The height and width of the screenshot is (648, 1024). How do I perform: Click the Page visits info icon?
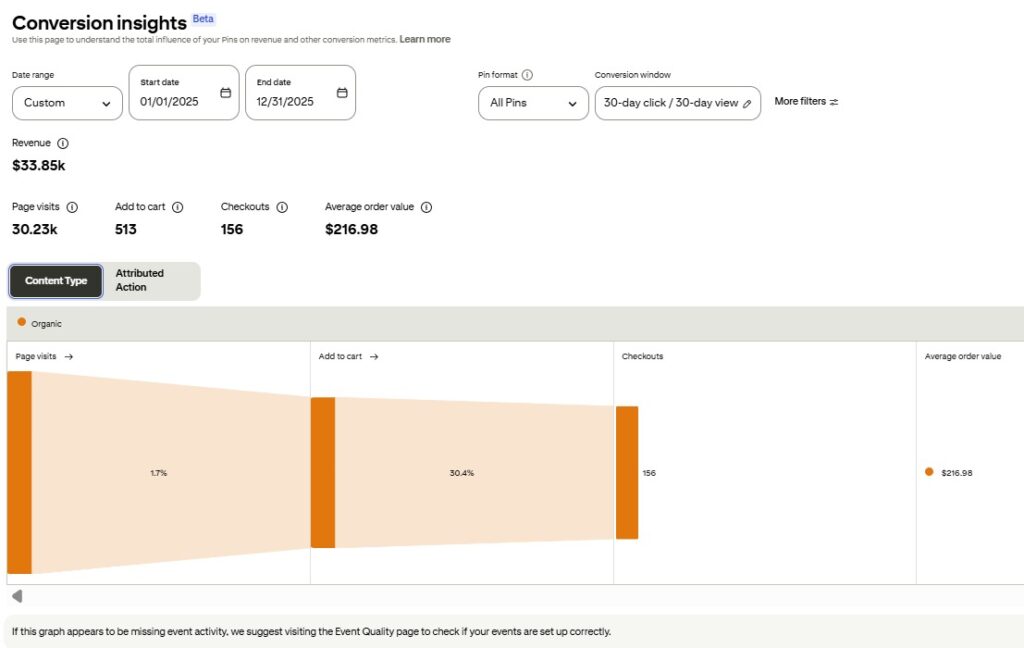(x=72, y=207)
